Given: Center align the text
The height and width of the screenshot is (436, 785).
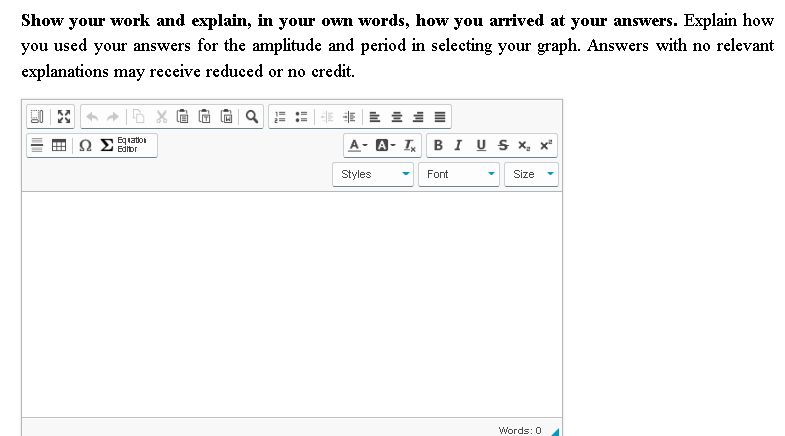Looking at the screenshot, I should [x=397, y=117].
